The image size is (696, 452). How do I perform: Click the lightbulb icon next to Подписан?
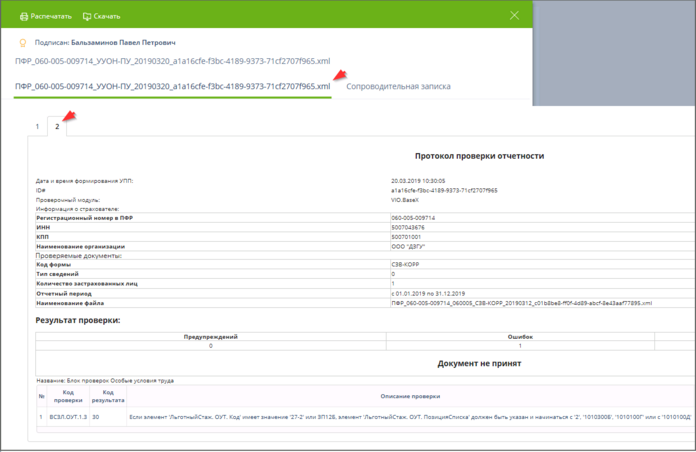coord(22,43)
